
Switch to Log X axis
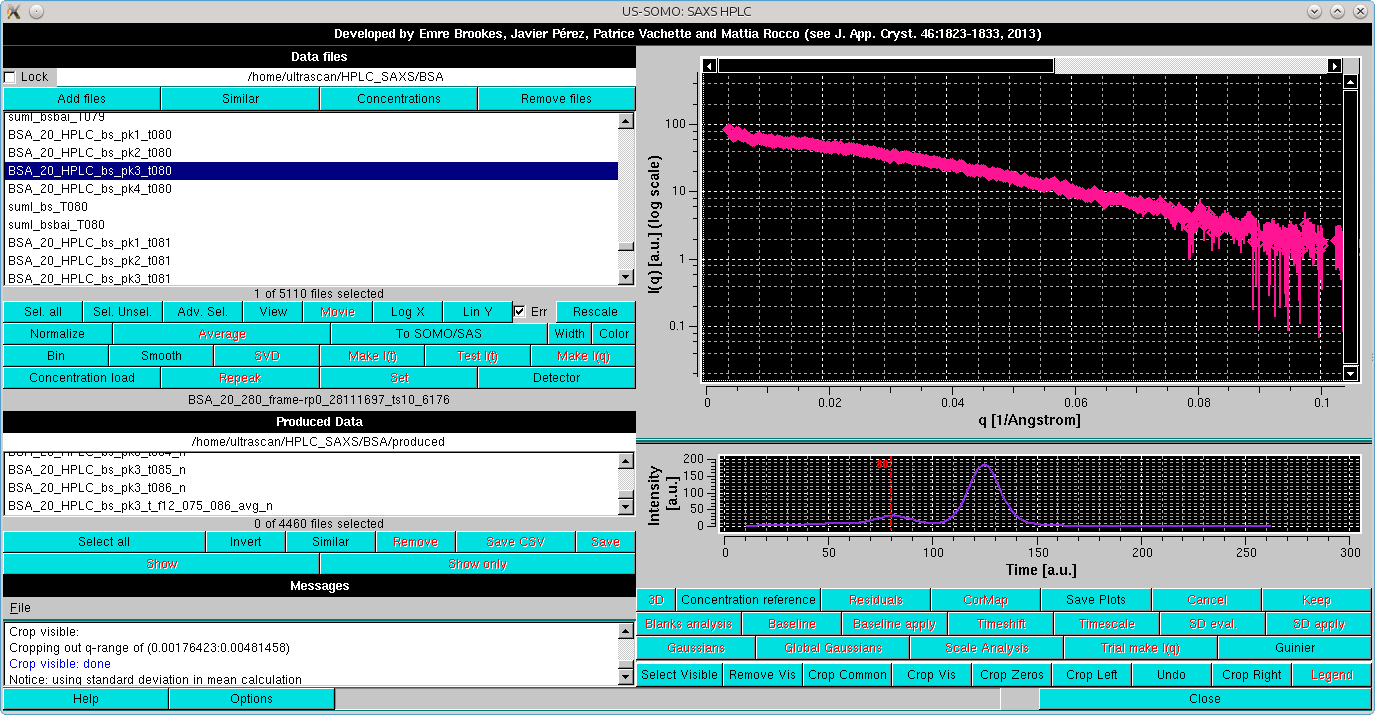(408, 312)
